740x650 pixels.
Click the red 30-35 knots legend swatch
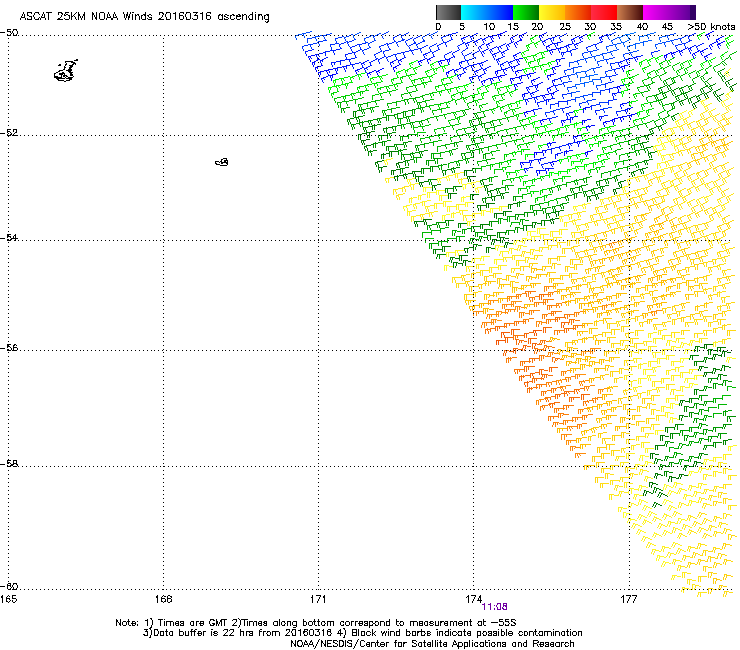pos(604,12)
